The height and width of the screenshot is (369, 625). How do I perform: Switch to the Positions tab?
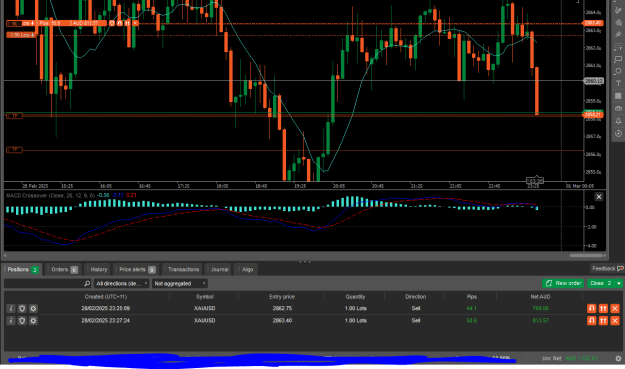point(22,270)
